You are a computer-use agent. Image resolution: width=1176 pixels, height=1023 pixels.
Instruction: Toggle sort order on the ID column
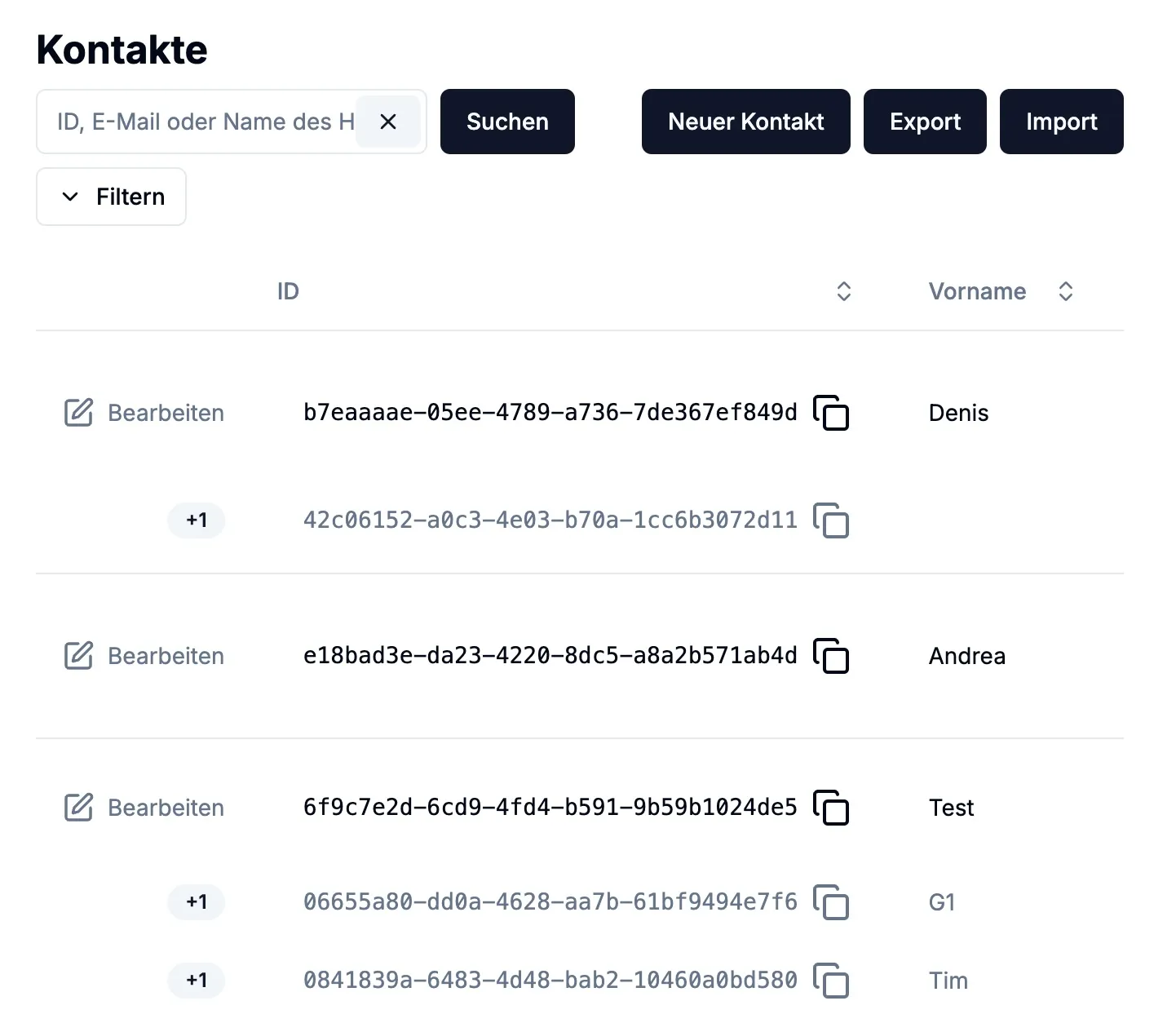(845, 291)
